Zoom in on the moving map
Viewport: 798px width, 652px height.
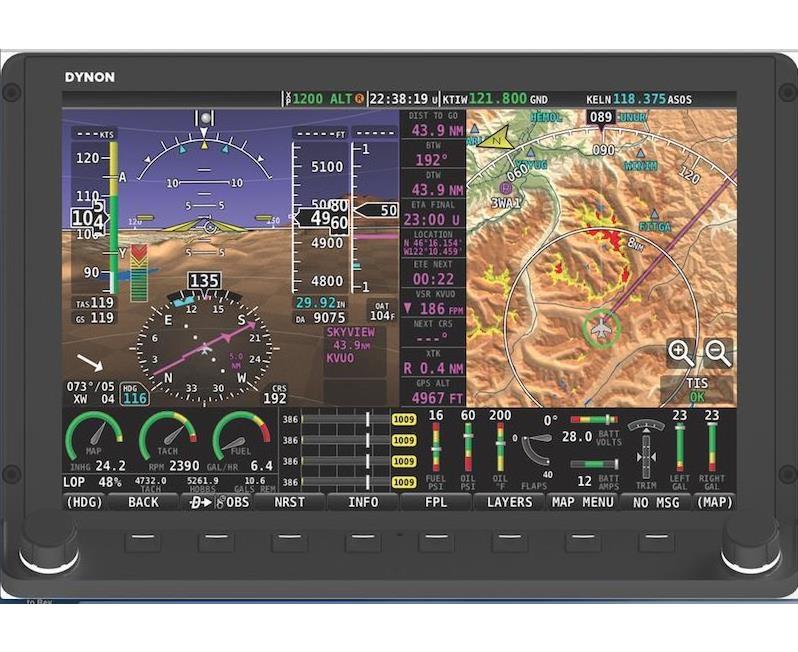(x=681, y=352)
